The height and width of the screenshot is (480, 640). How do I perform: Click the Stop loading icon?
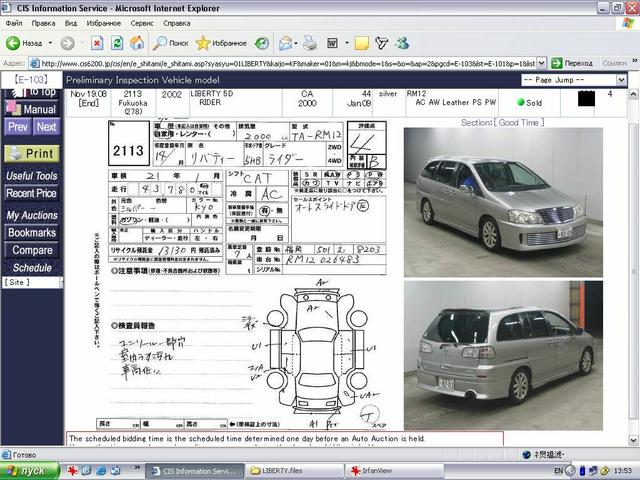(97, 43)
